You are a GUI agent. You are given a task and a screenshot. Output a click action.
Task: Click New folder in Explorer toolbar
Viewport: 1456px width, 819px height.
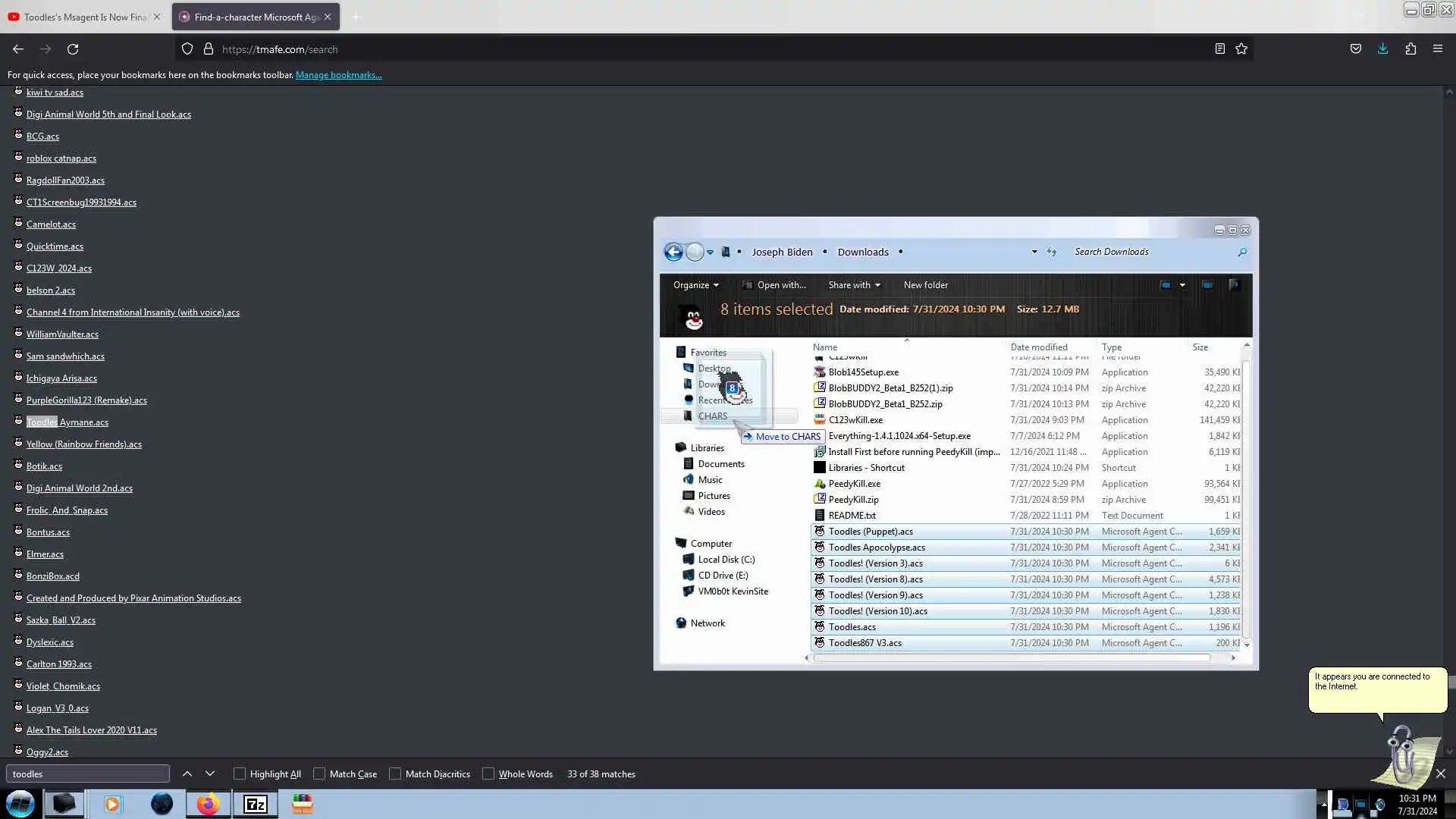point(925,285)
